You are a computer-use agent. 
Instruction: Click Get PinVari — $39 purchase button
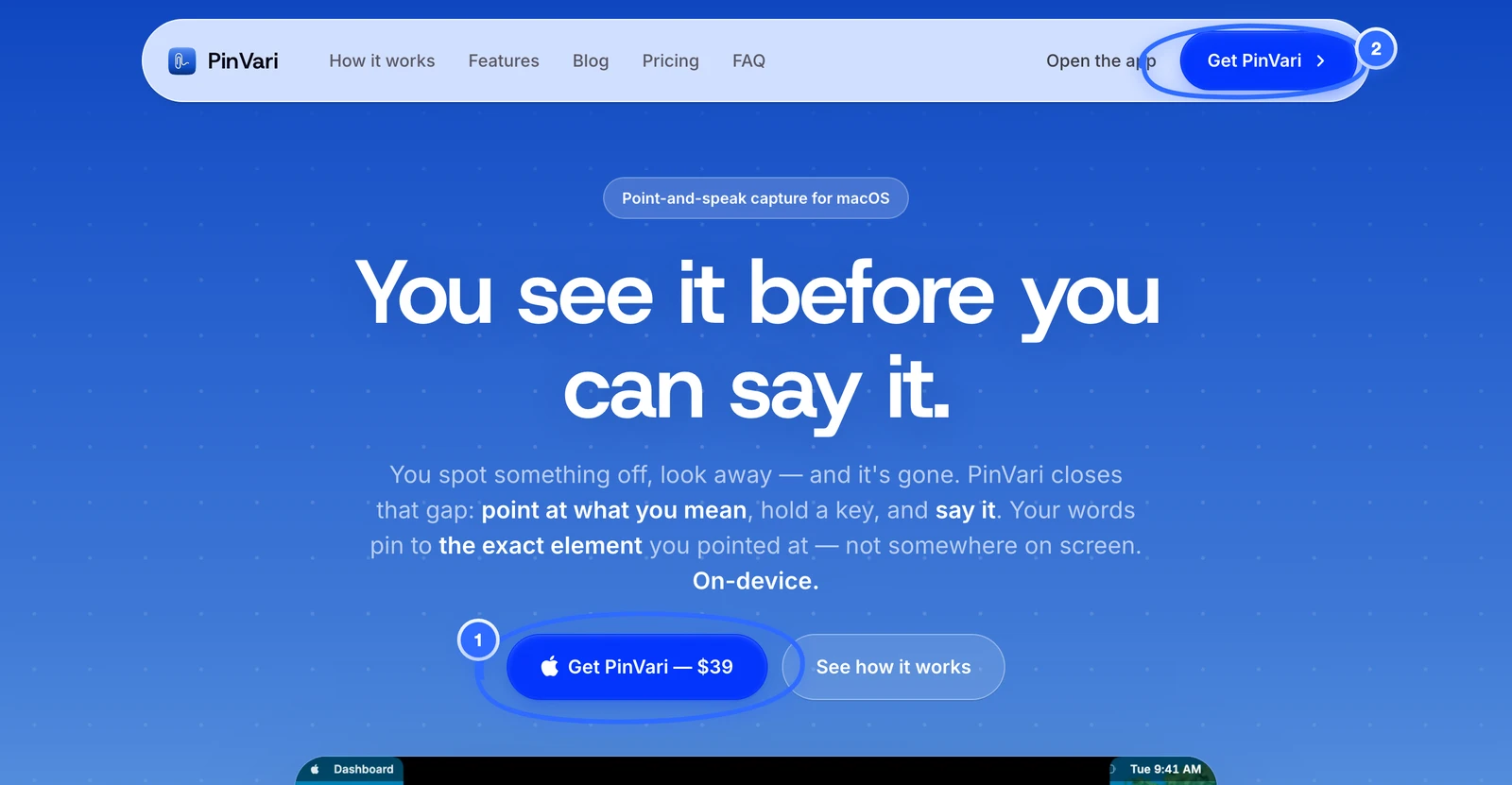637,667
